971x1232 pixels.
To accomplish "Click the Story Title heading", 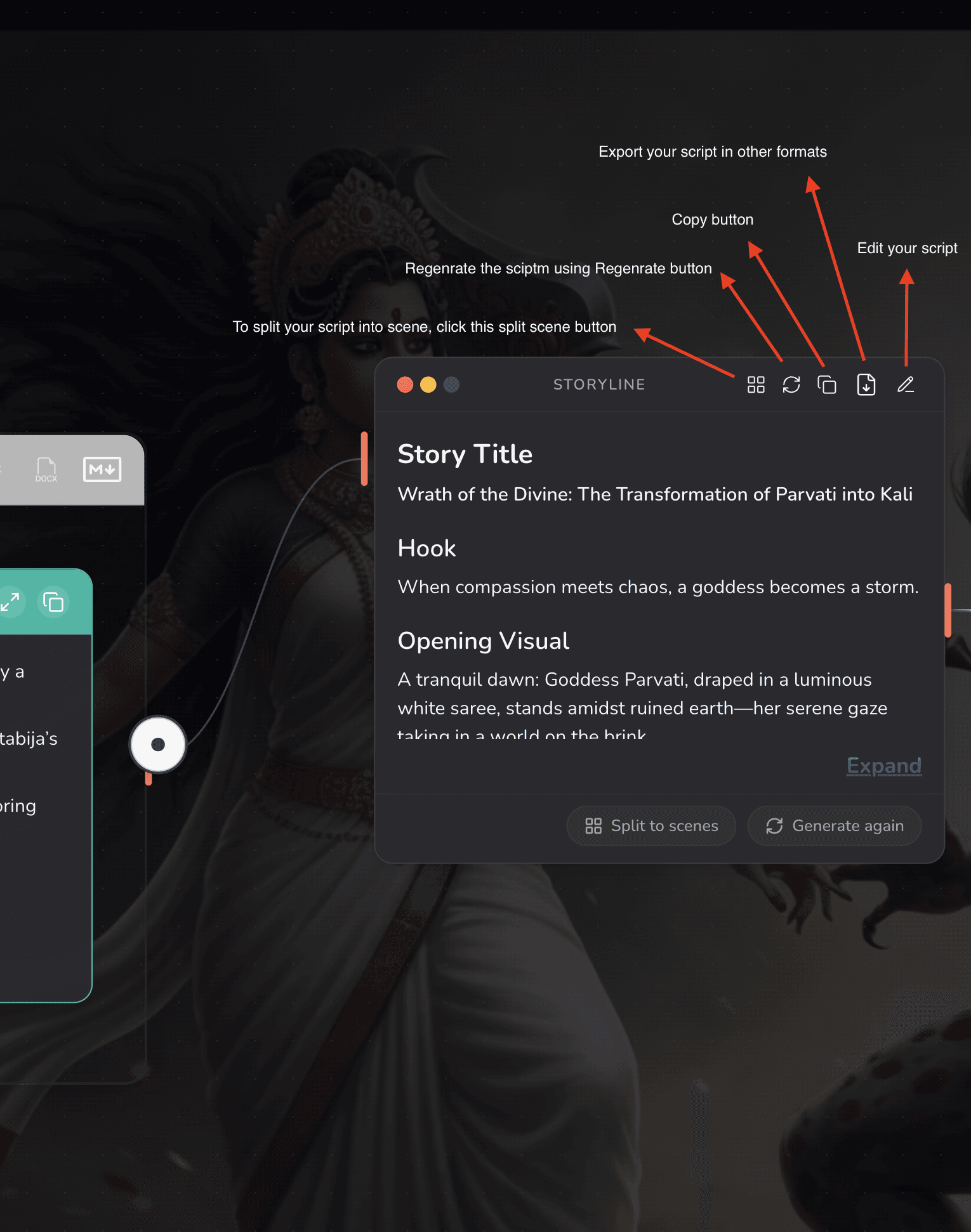I will pos(465,454).
